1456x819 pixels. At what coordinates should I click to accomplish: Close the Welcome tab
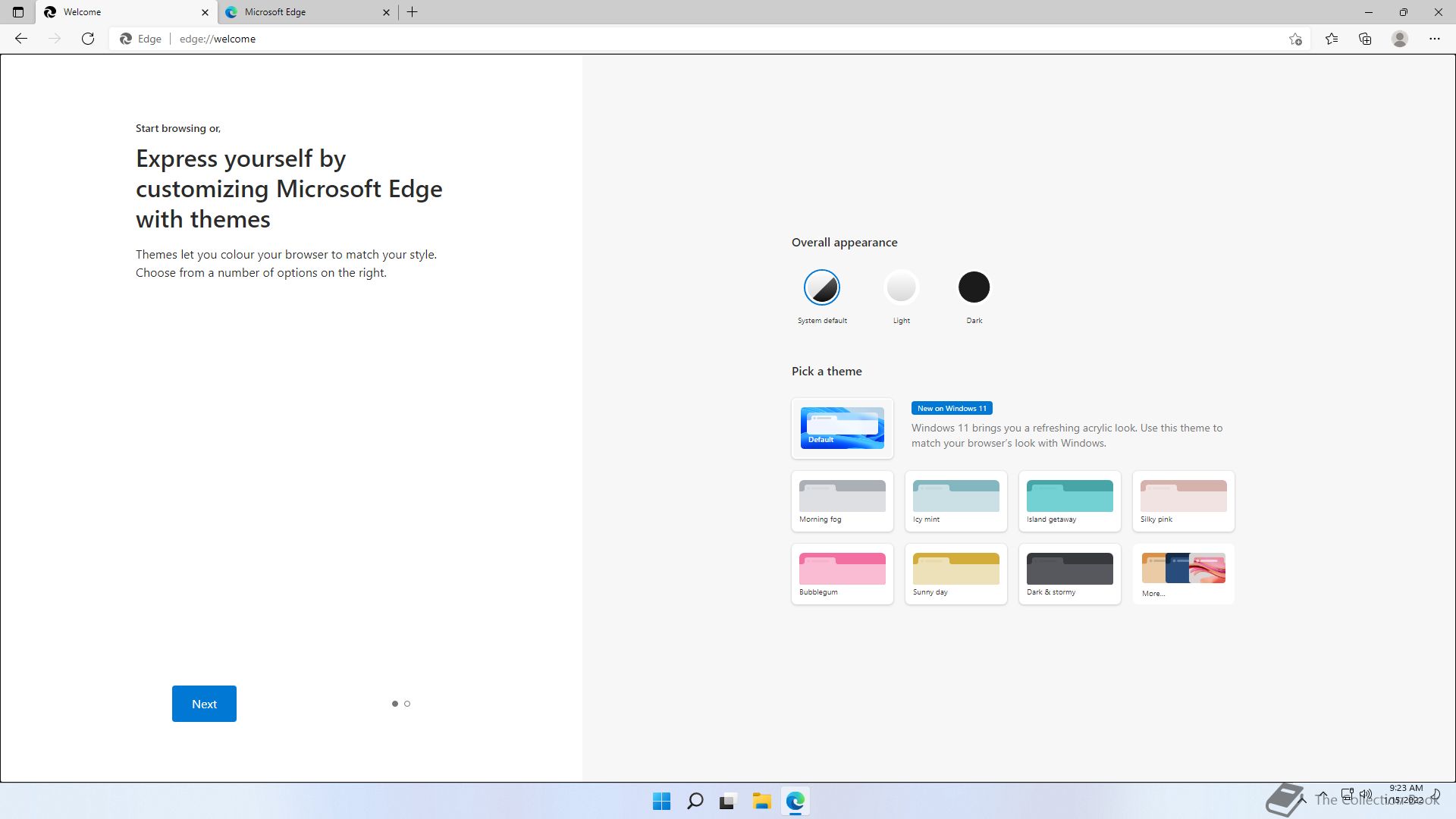pos(205,12)
